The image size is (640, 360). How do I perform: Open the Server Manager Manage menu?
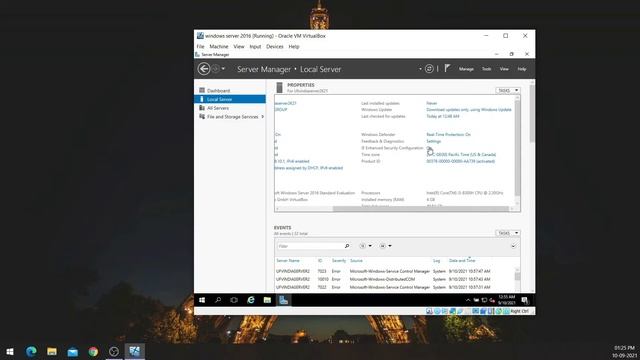tap(466, 69)
